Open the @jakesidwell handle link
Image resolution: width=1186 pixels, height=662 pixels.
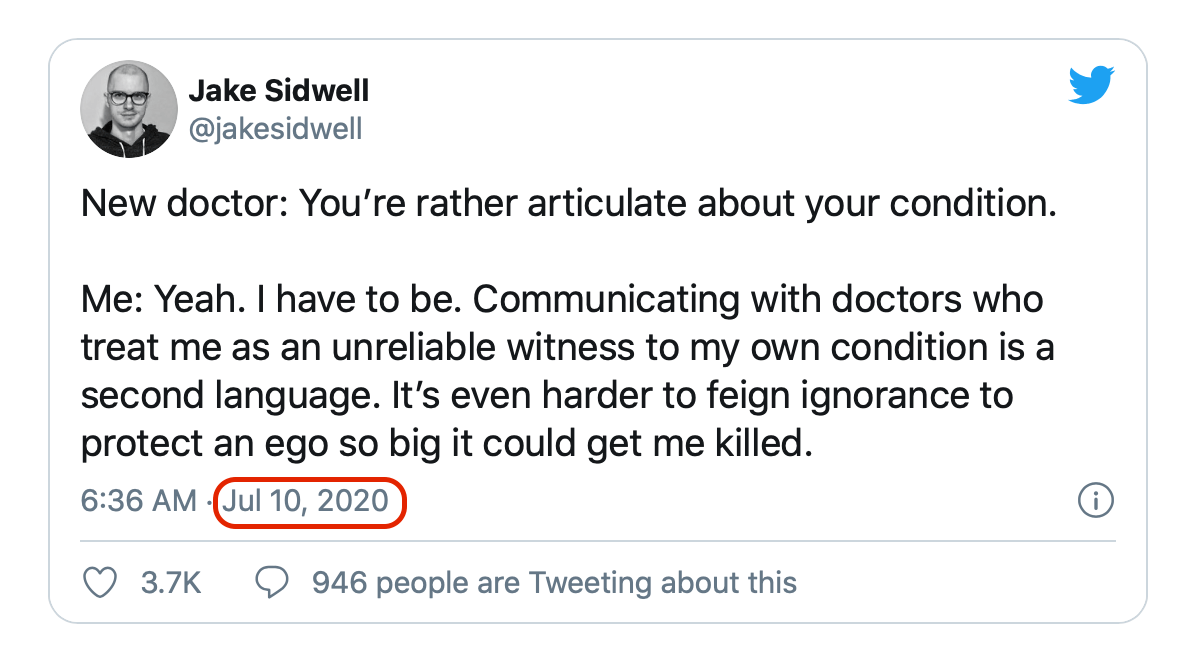[x=275, y=129]
